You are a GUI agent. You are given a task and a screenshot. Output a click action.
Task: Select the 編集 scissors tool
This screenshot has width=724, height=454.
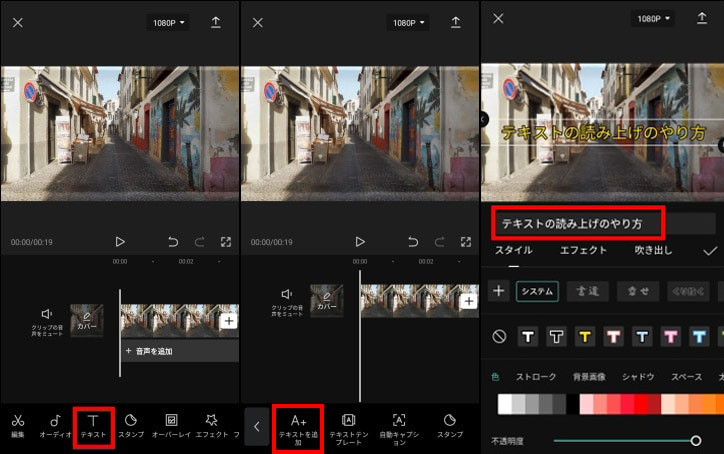18,426
